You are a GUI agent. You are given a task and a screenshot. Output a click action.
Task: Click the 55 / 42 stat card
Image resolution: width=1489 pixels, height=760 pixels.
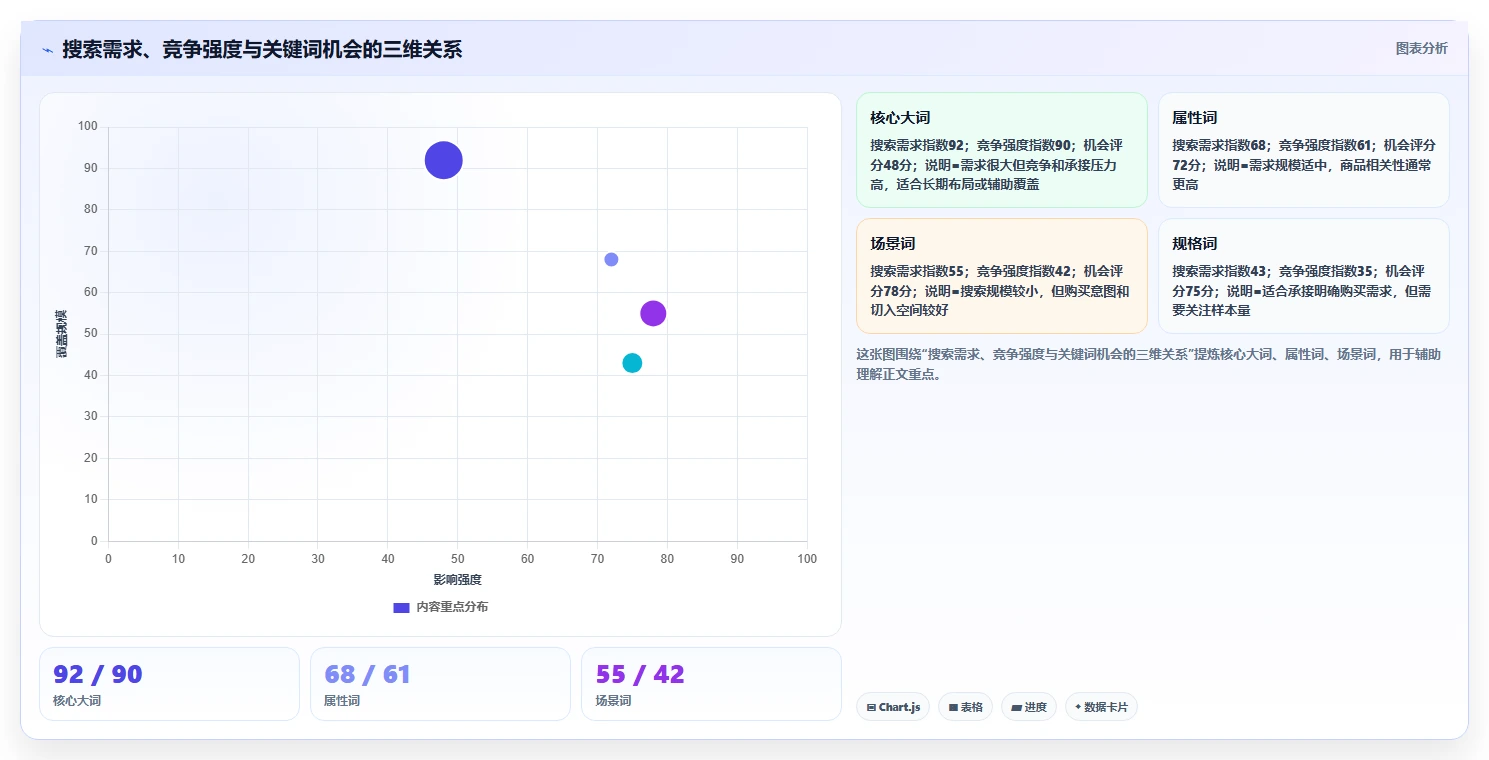point(711,684)
